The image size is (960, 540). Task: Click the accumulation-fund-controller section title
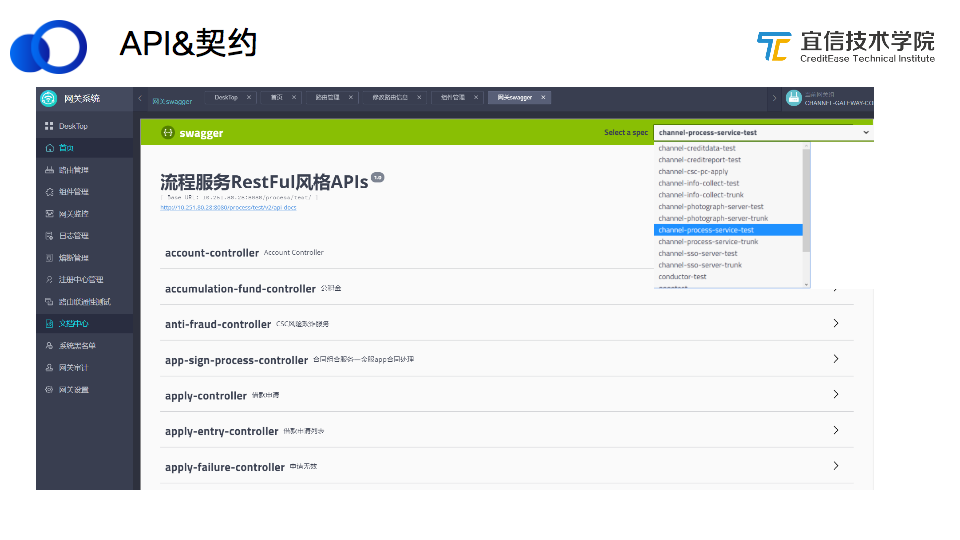[240, 289]
